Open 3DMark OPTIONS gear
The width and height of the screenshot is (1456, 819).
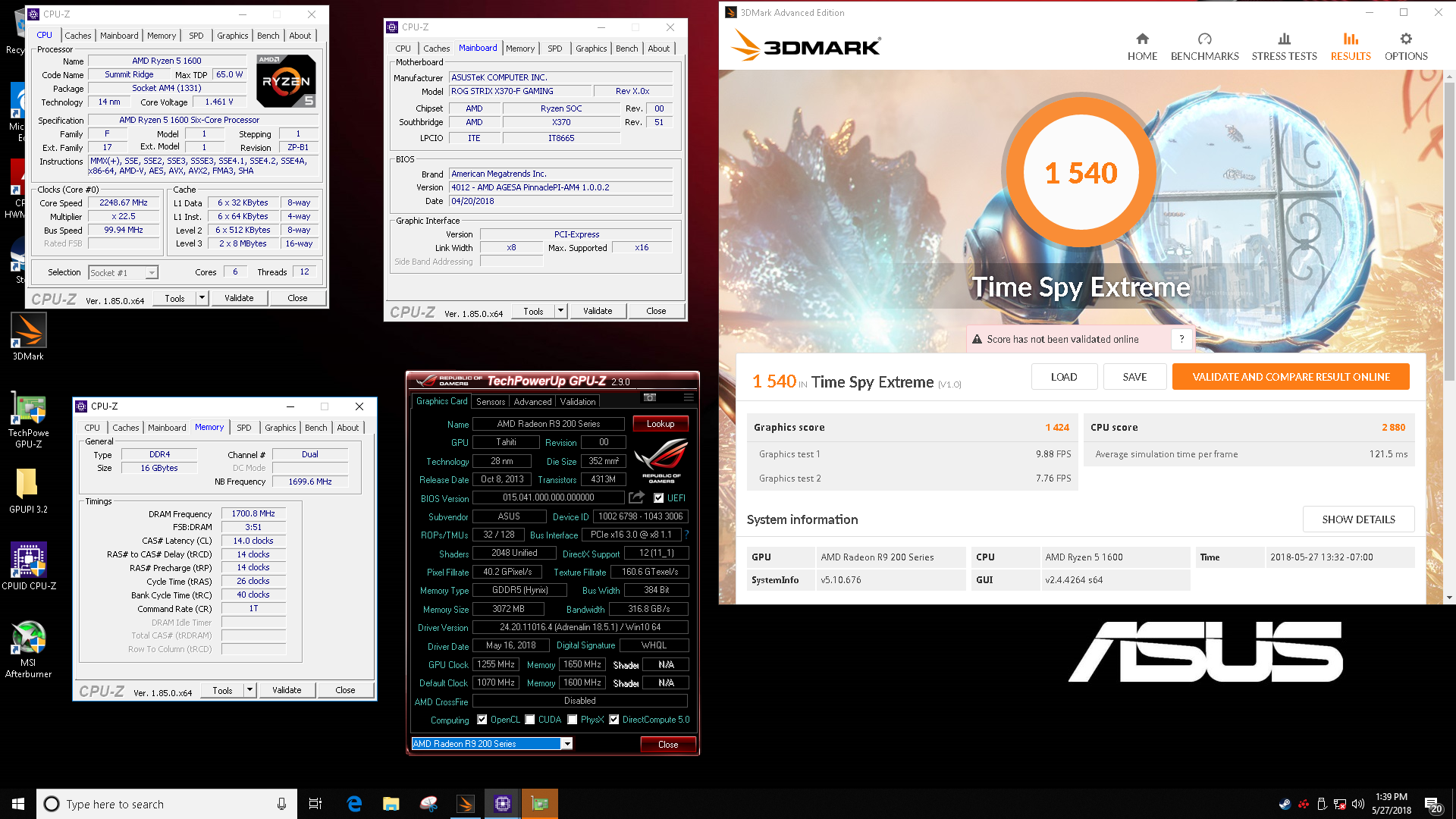(x=1406, y=47)
